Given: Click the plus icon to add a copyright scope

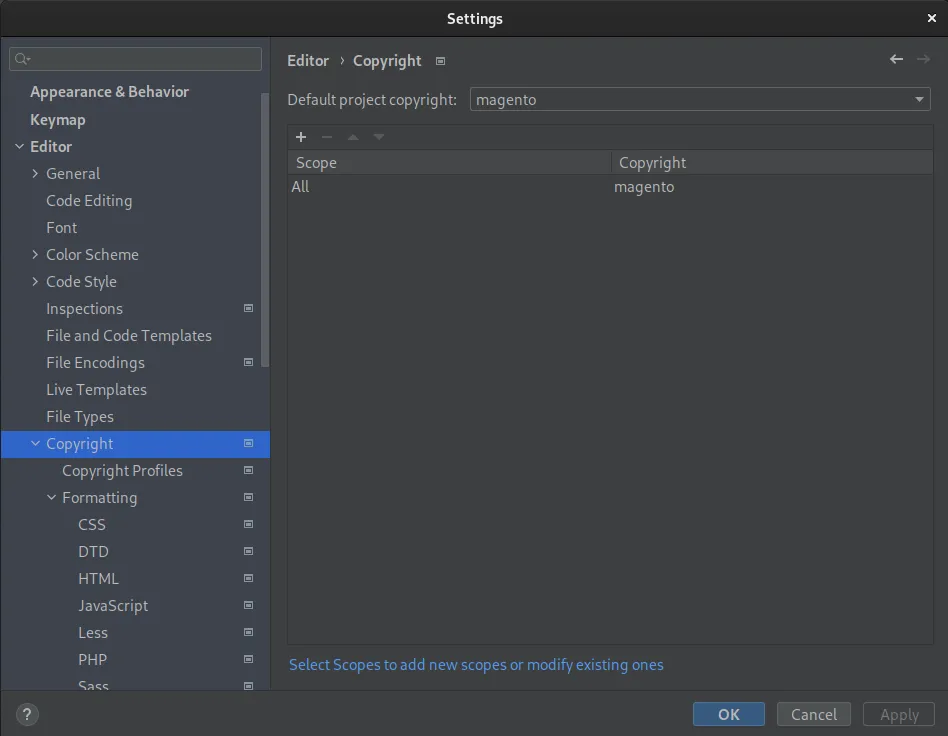Looking at the screenshot, I should pos(301,137).
